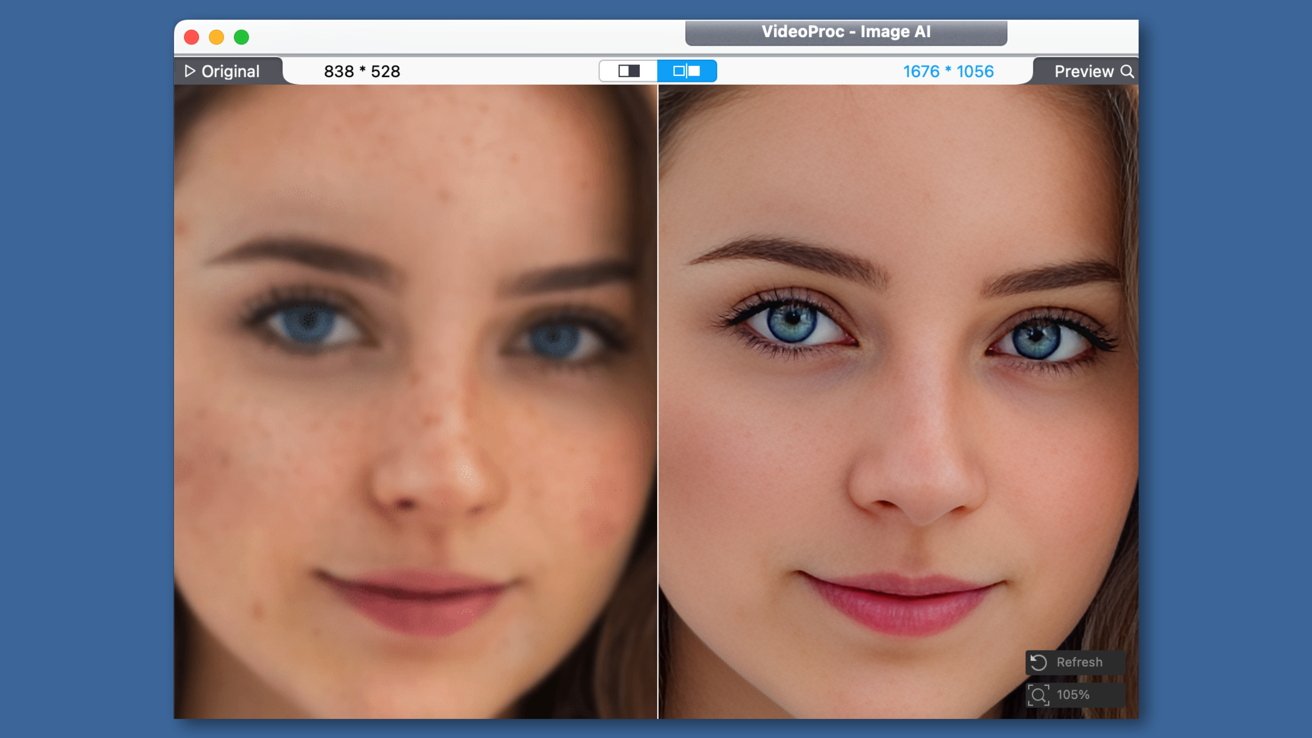
Task: Minimize the window with the yellow button
Action: coord(216,37)
